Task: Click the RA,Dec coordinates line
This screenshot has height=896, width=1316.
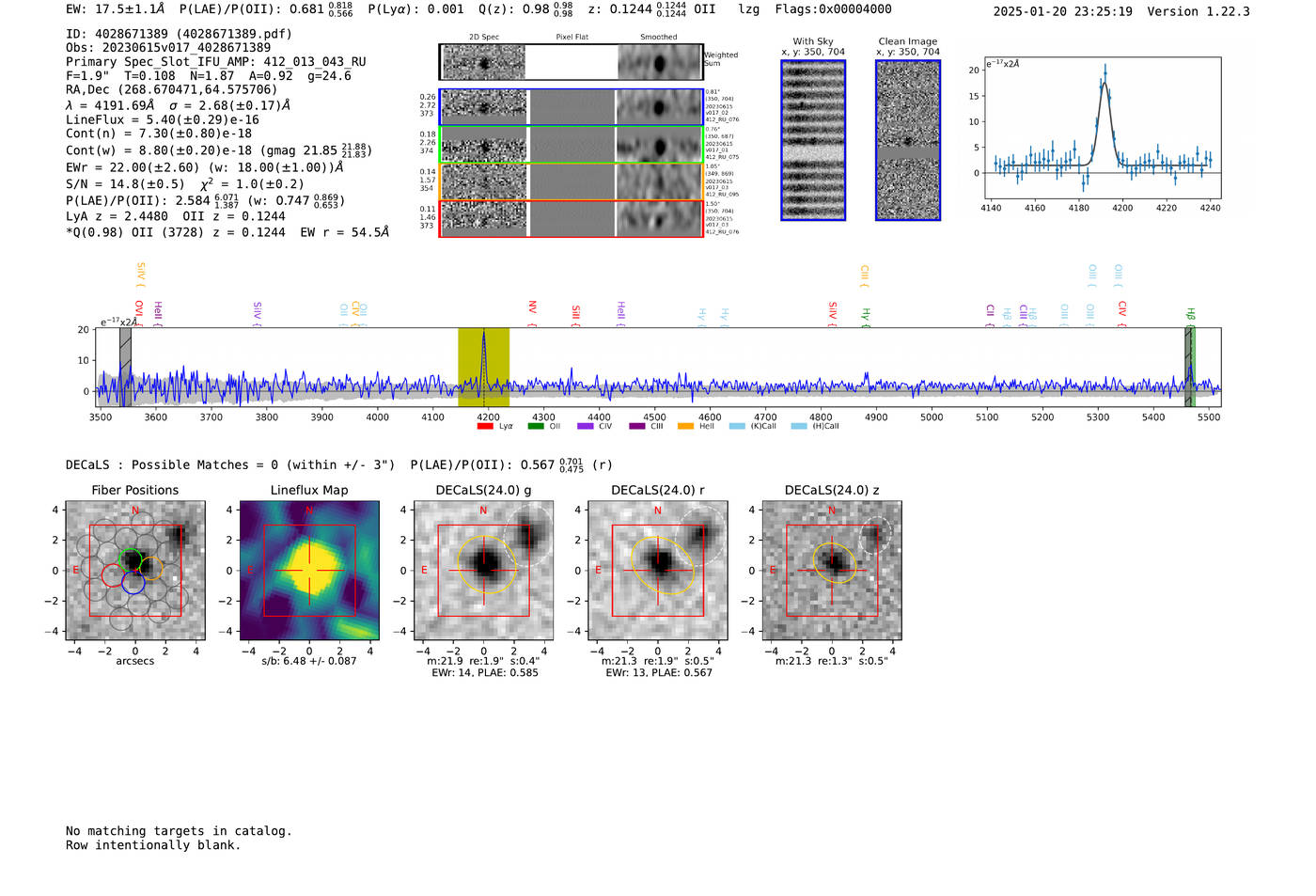Action: click(x=172, y=90)
